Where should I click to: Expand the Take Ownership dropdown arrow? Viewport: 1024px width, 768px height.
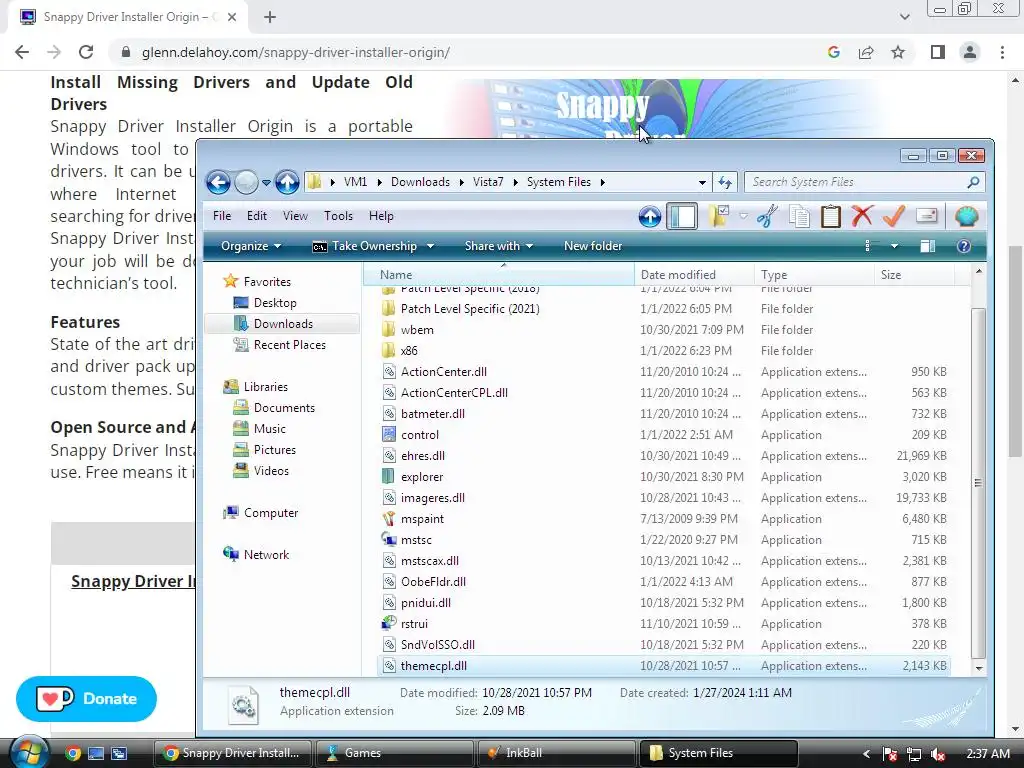pos(430,246)
